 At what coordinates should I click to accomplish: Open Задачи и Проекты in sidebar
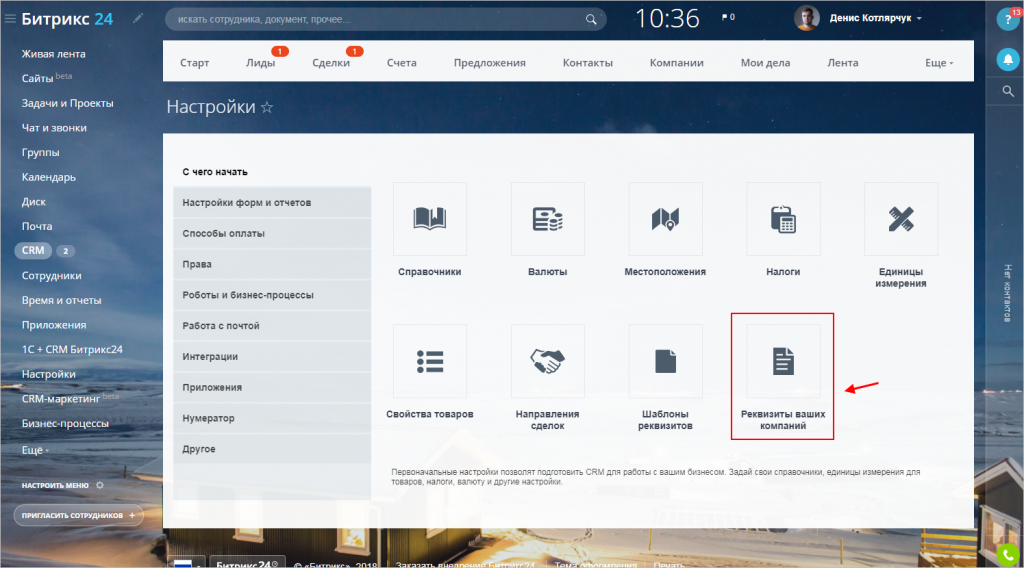tap(67, 103)
